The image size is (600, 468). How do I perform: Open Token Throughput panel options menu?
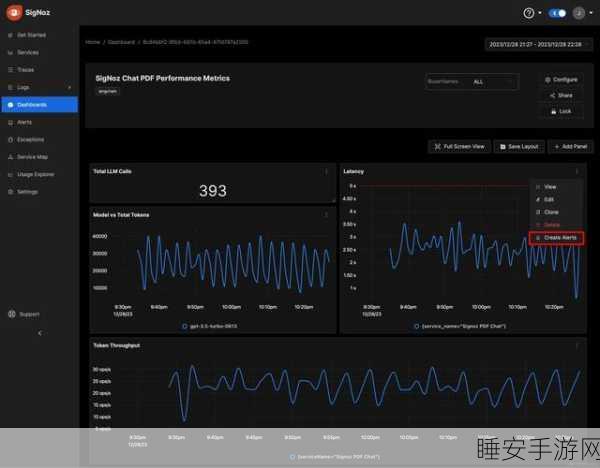(577, 346)
